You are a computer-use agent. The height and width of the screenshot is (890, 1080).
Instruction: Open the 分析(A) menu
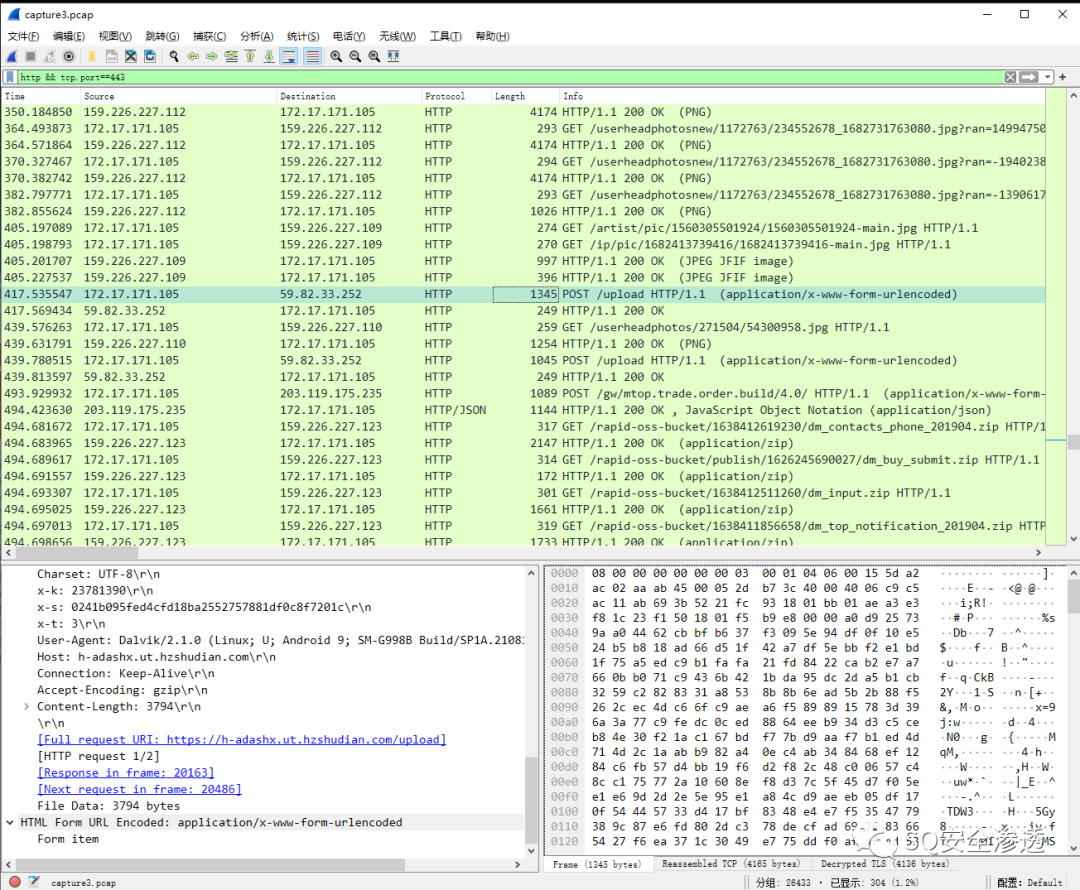point(257,36)
